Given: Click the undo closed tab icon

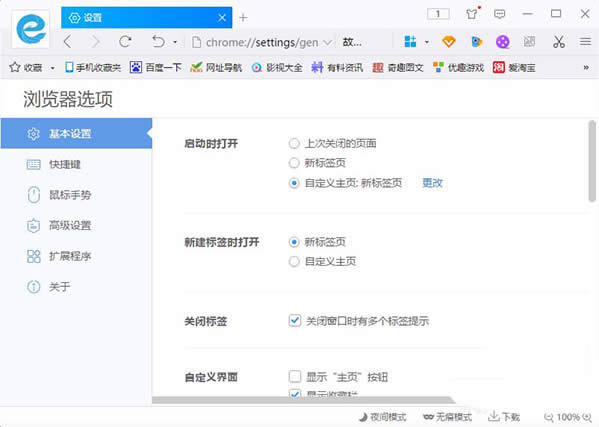Looking at the screenshot, I should point(158,41).
